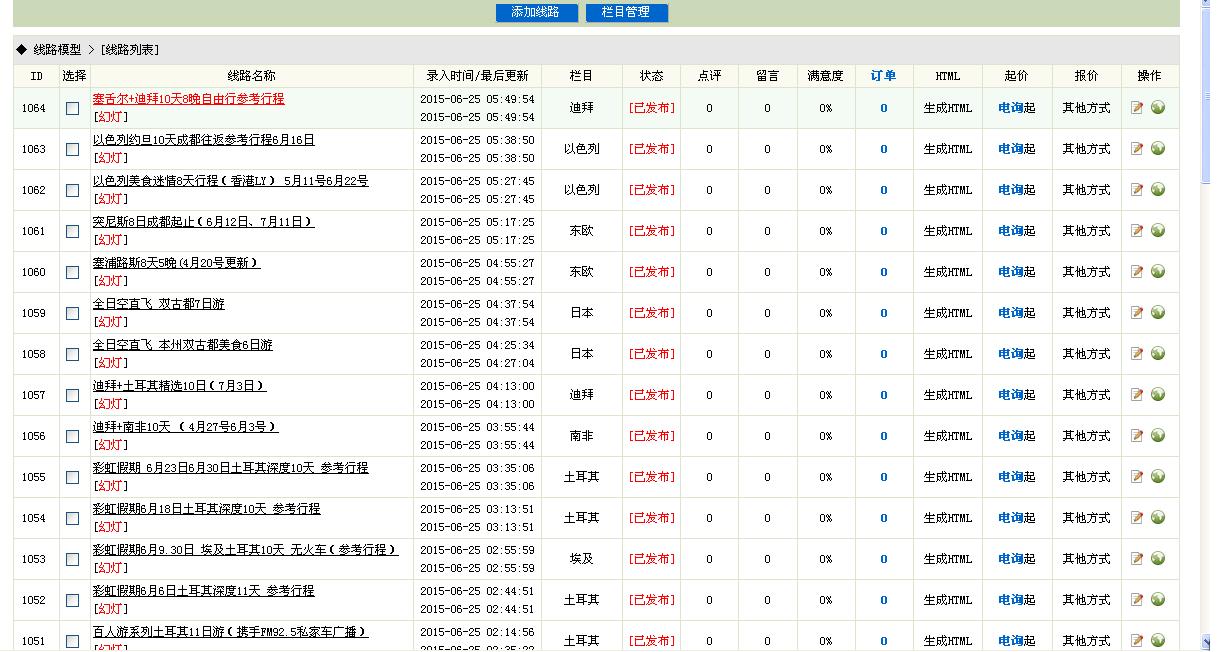Click 电询起 in row 1055
Image resolution: width=1221 pixels, height=652 pixels.
1017,477
